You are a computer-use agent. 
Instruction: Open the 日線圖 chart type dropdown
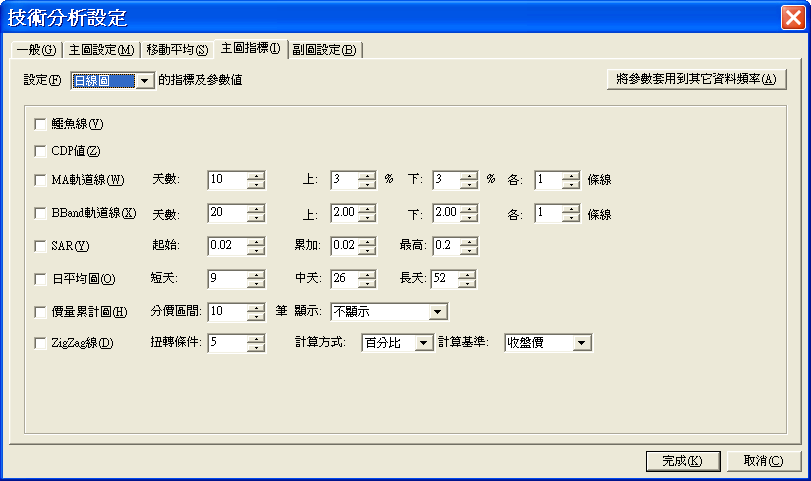144,81
